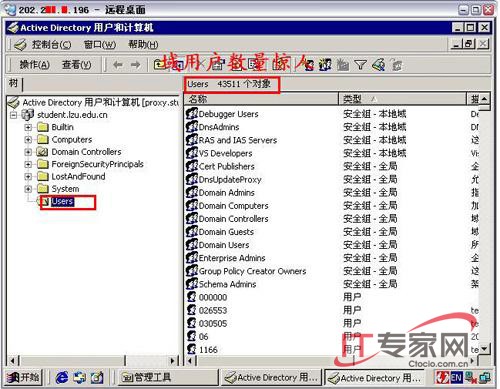The height and width of the screenshot is (389, 500).
Task: Select the System container in the tree
Action: [x=65, y=189]
